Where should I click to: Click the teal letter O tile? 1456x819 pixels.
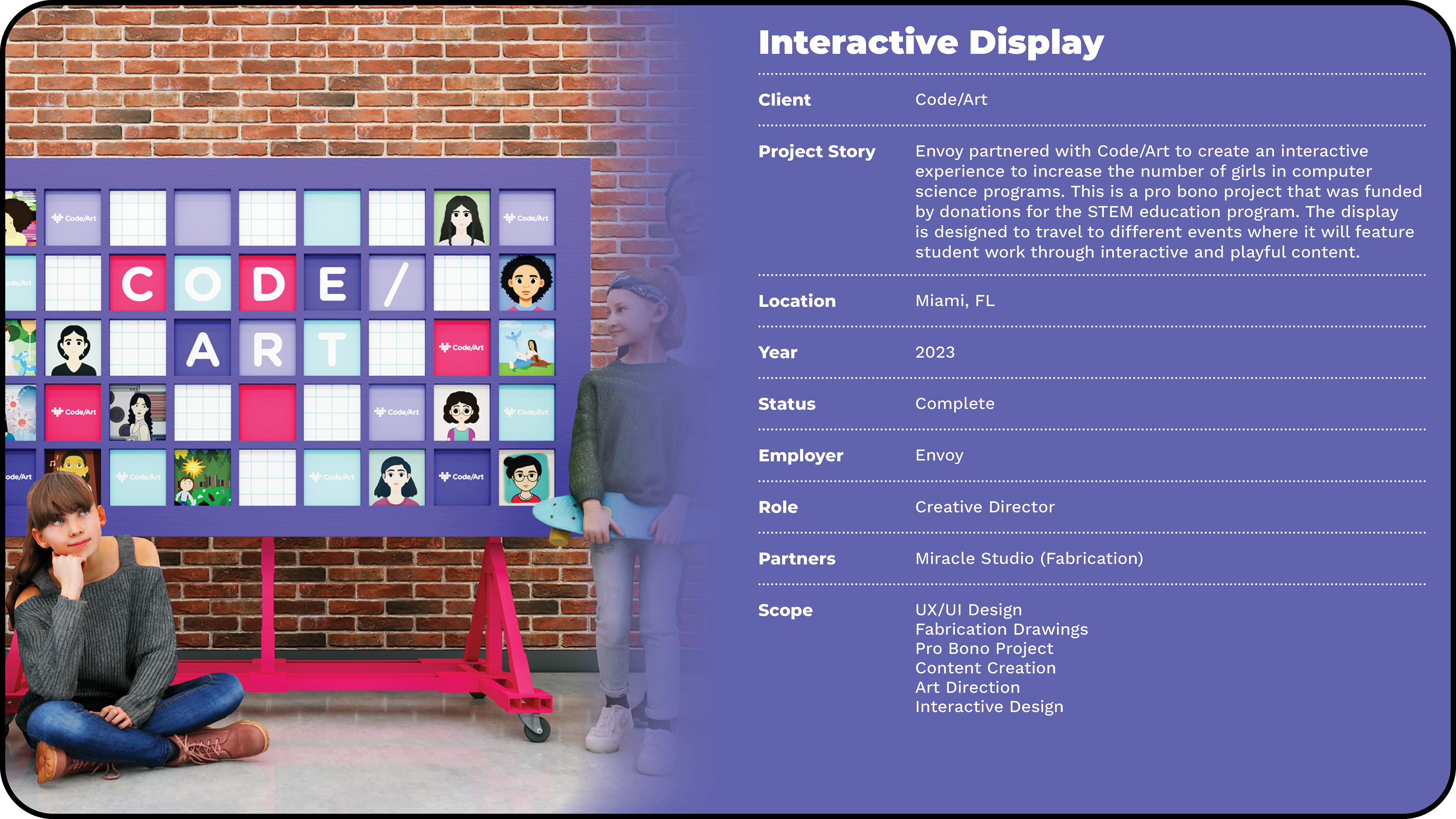[202, 282]
